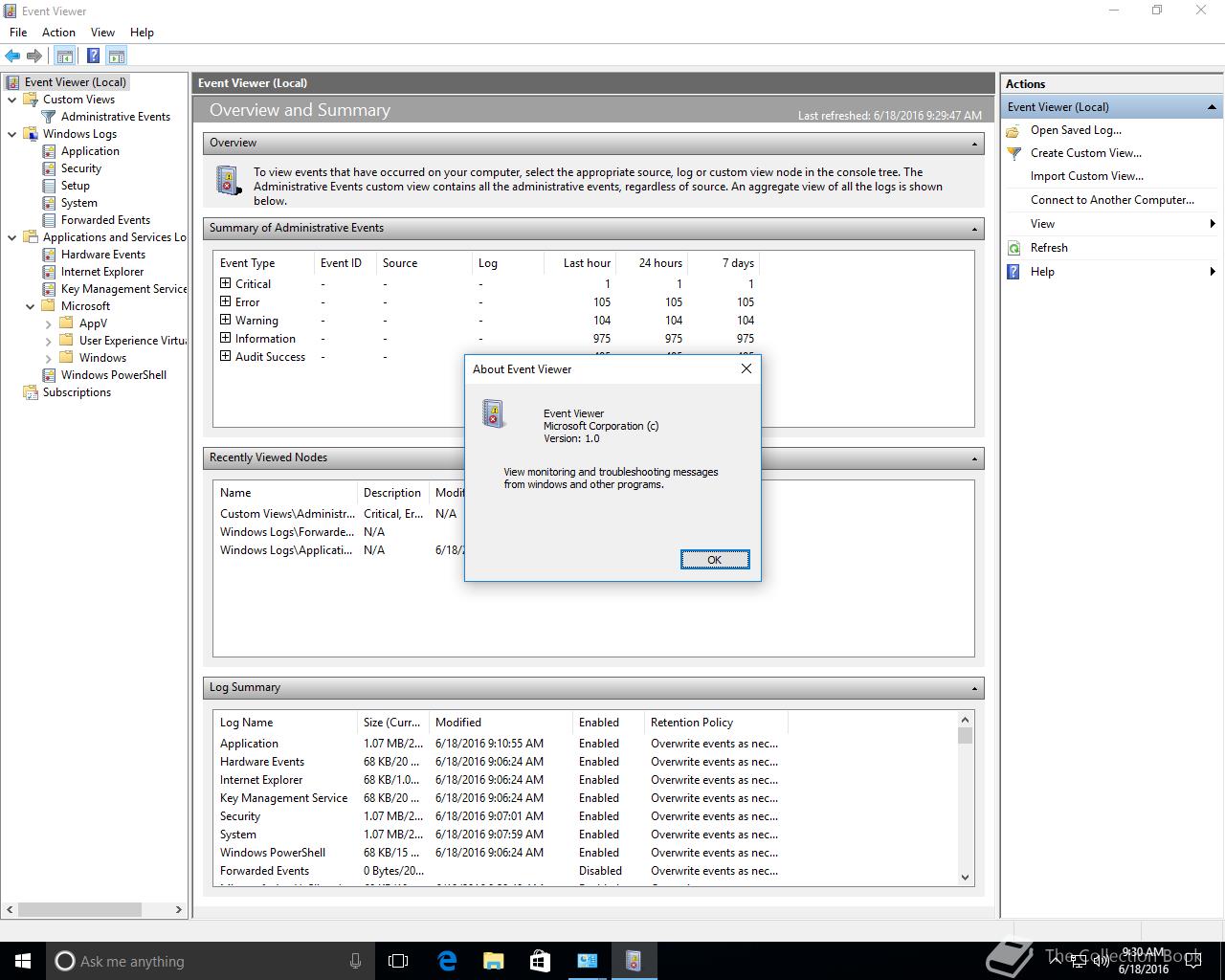This screenshot has width=1225, height=980.
Task: Click Connect to Another Computer... action
Action: click(1112, 200)
